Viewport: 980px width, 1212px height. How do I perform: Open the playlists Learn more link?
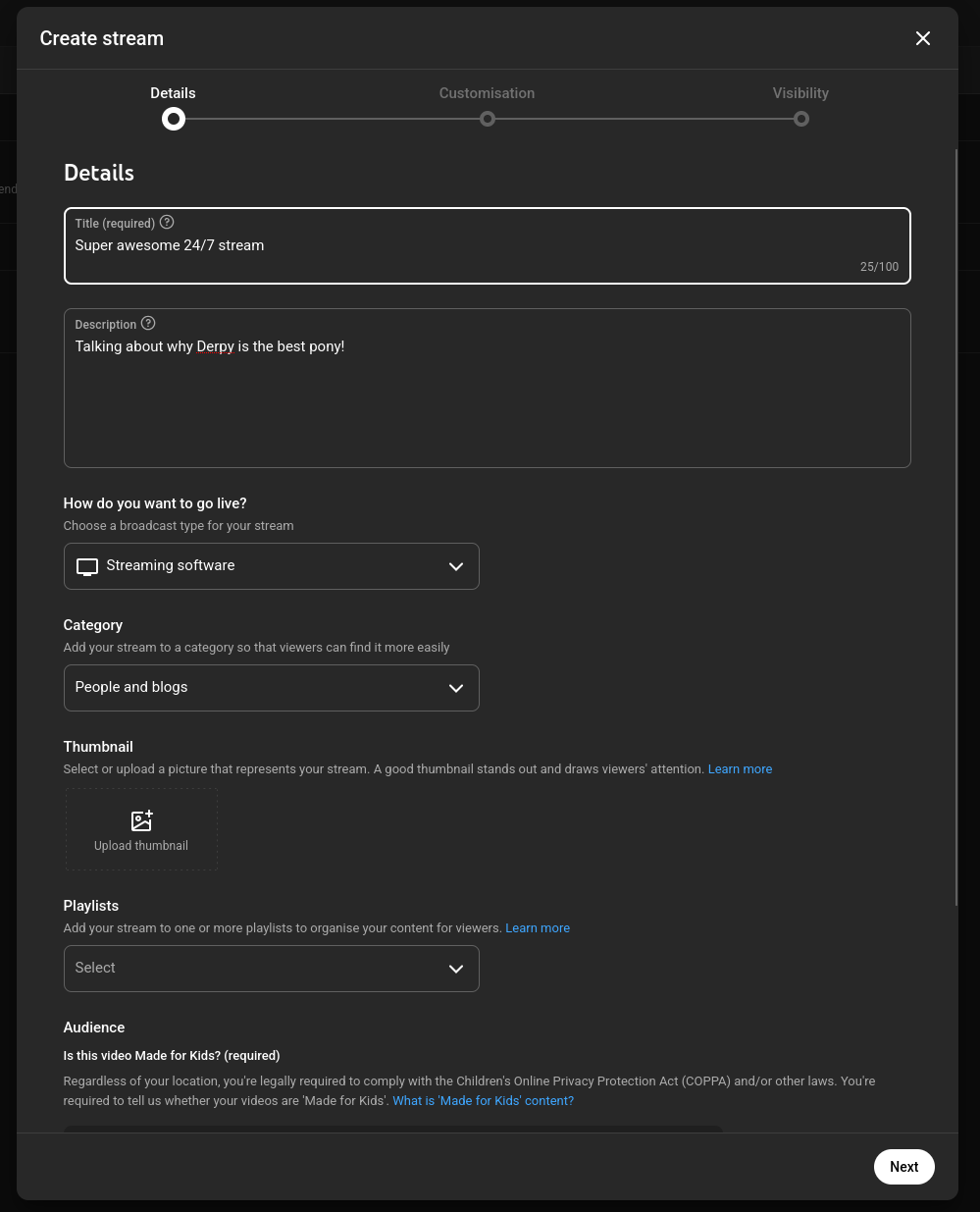point(538,927)
